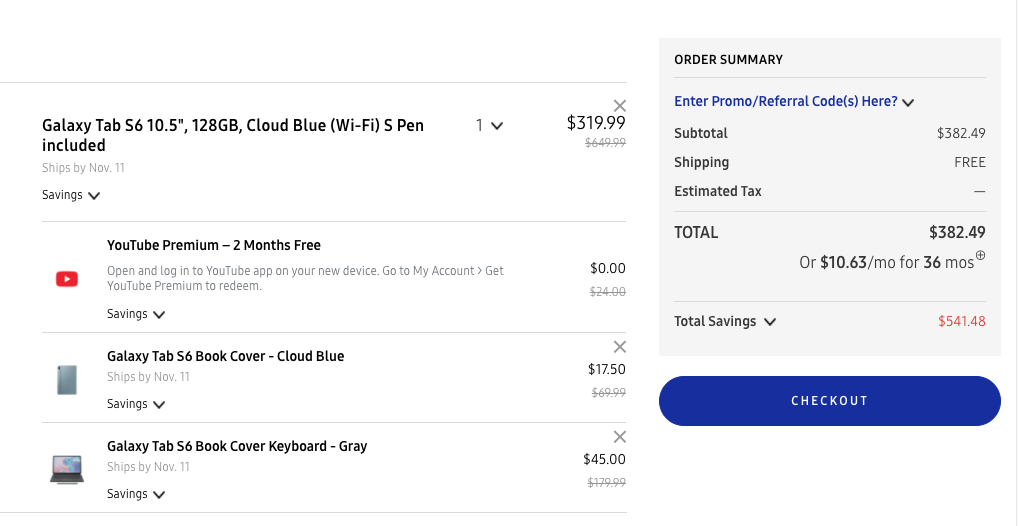Click the Cloud Blue Book Cover thumbnail

tap(67, 379)
